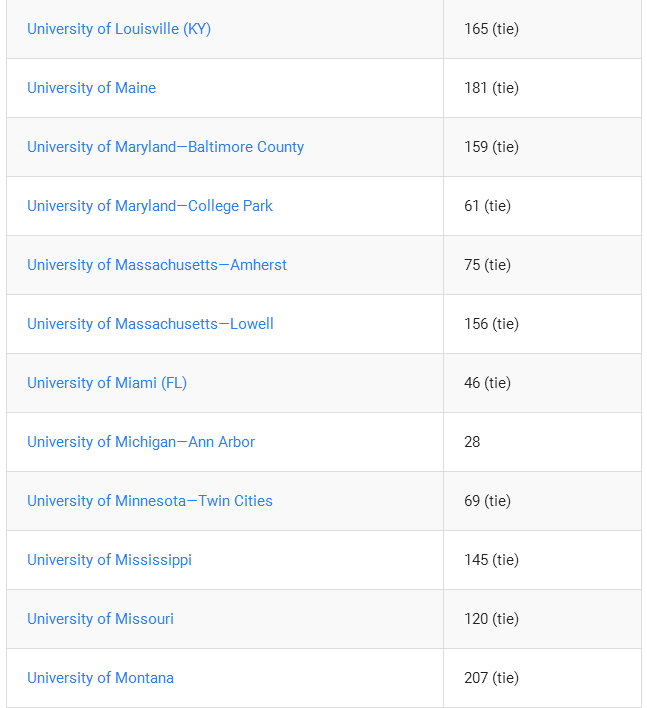This screenshot has height=708, width=647.
Task: Visit University of Minnesota—Twin Cities link
Action: [150, 501]
